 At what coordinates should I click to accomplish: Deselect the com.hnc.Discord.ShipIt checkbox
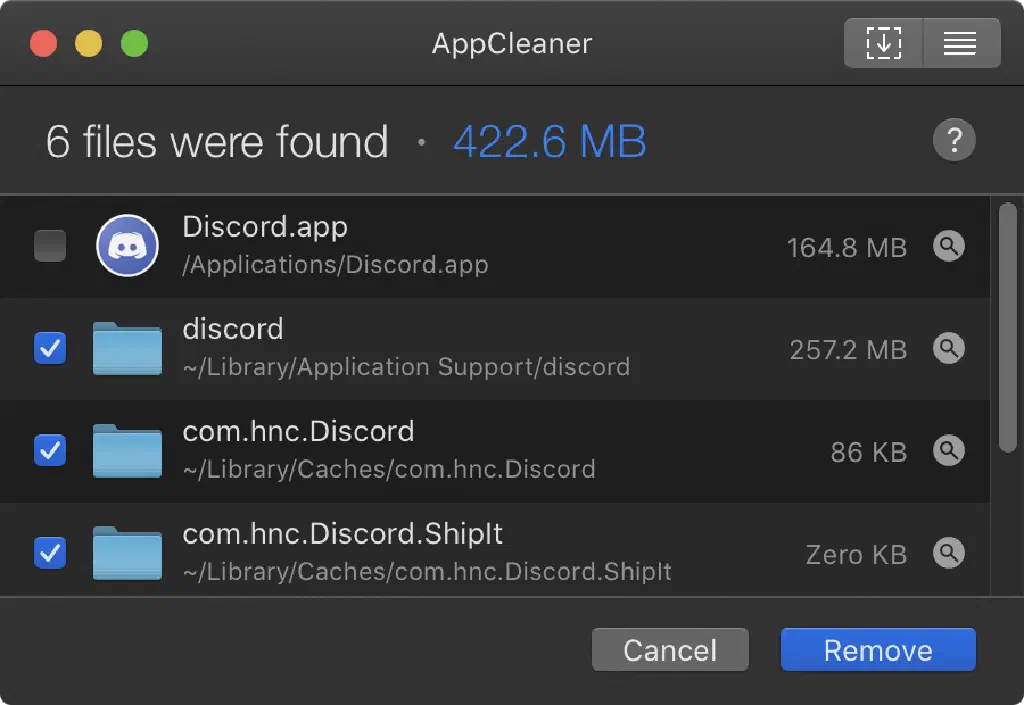click(x=50, y=552)
